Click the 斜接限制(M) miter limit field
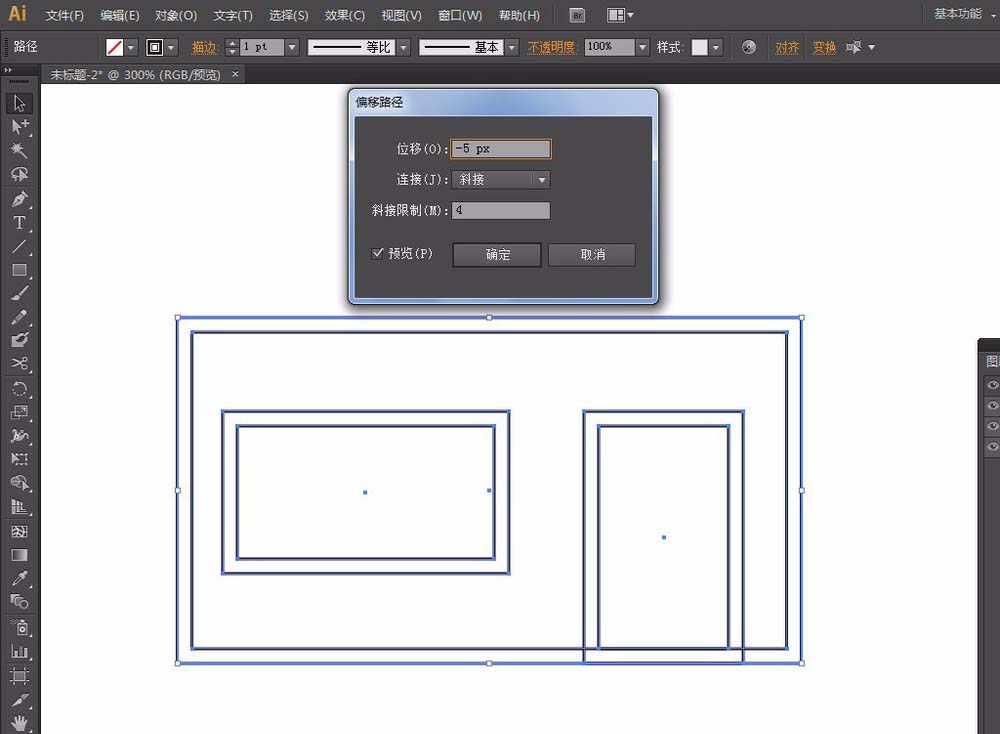The width and height of the screenshot is (1000, 734). pyautogui.click(x=501, y=210)
